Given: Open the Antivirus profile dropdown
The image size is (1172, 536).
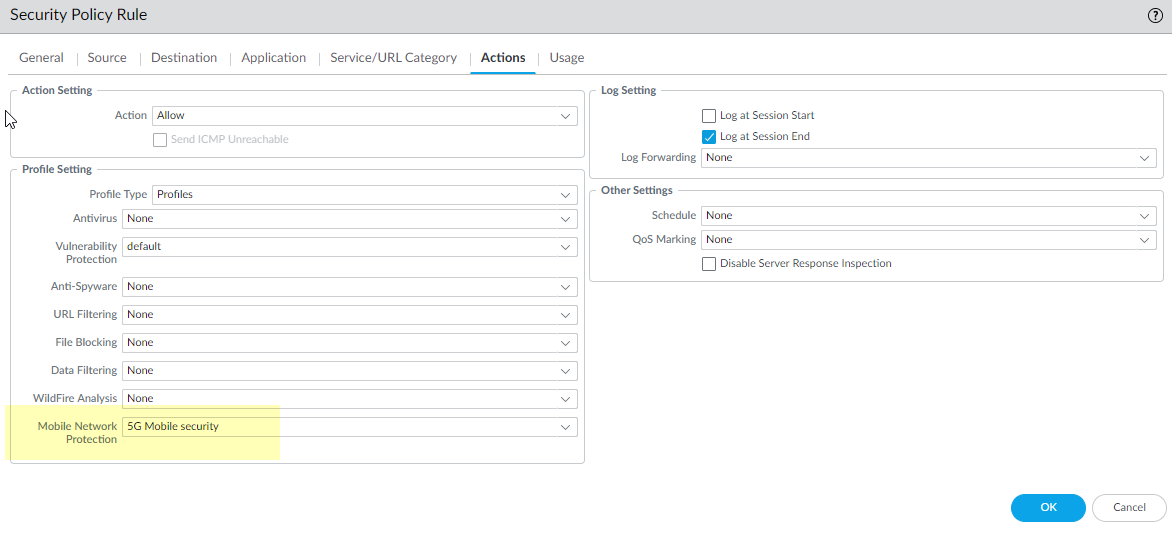Looking at the screenshot, I should [x=349, y=219].
